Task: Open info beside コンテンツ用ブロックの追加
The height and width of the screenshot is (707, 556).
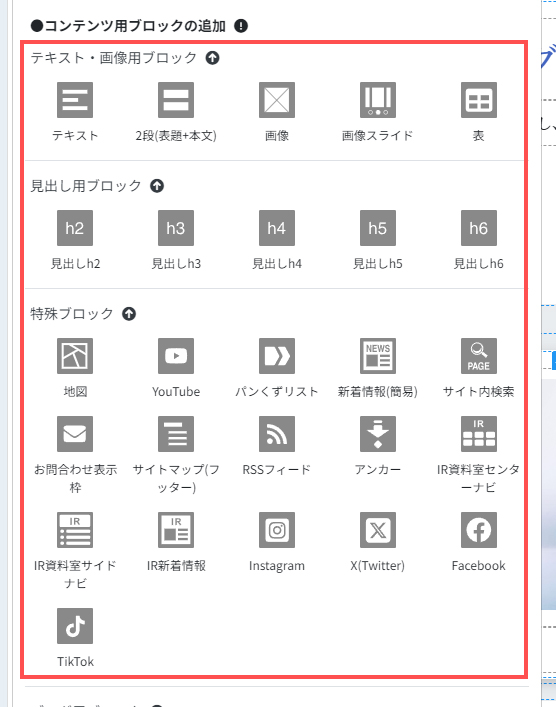Action: pyautogui.click(x=241, y=26)
